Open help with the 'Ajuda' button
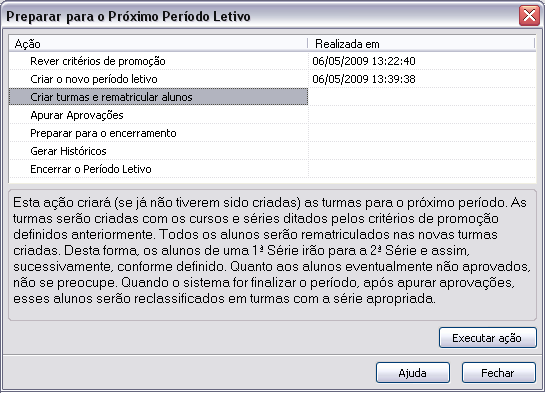 tap(413, 373)
